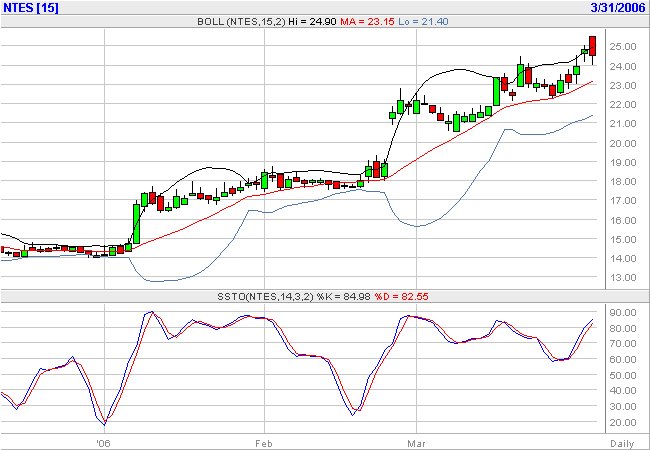Select the SSTO(NTES,14,3,2) indicator label

[265, 297]
